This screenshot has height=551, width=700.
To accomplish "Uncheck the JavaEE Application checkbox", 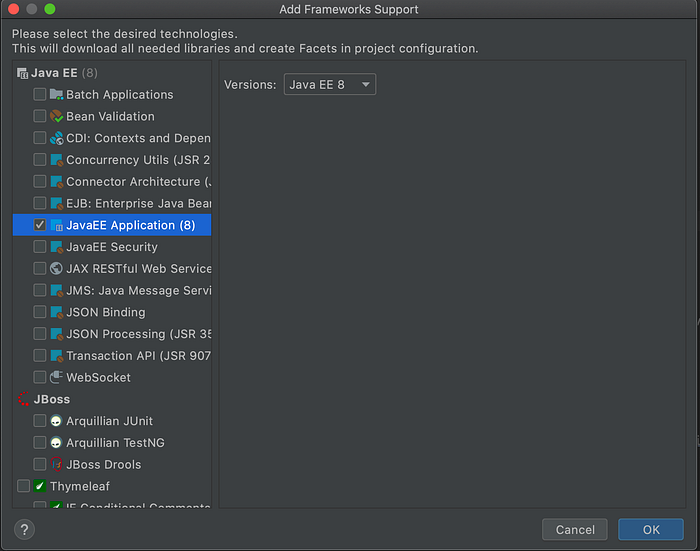I will point(40,225).
